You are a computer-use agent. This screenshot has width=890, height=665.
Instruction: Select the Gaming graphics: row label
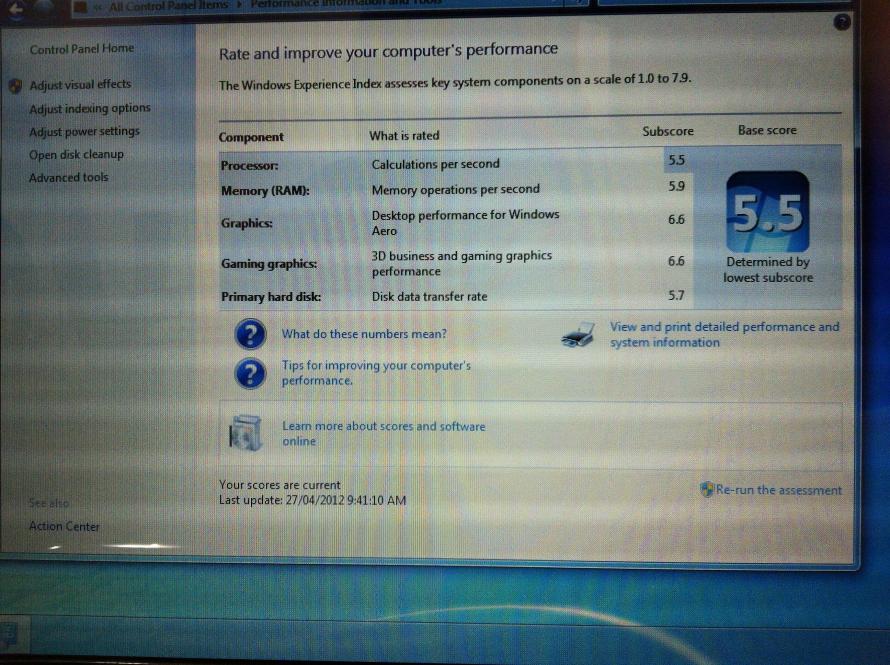269,264
